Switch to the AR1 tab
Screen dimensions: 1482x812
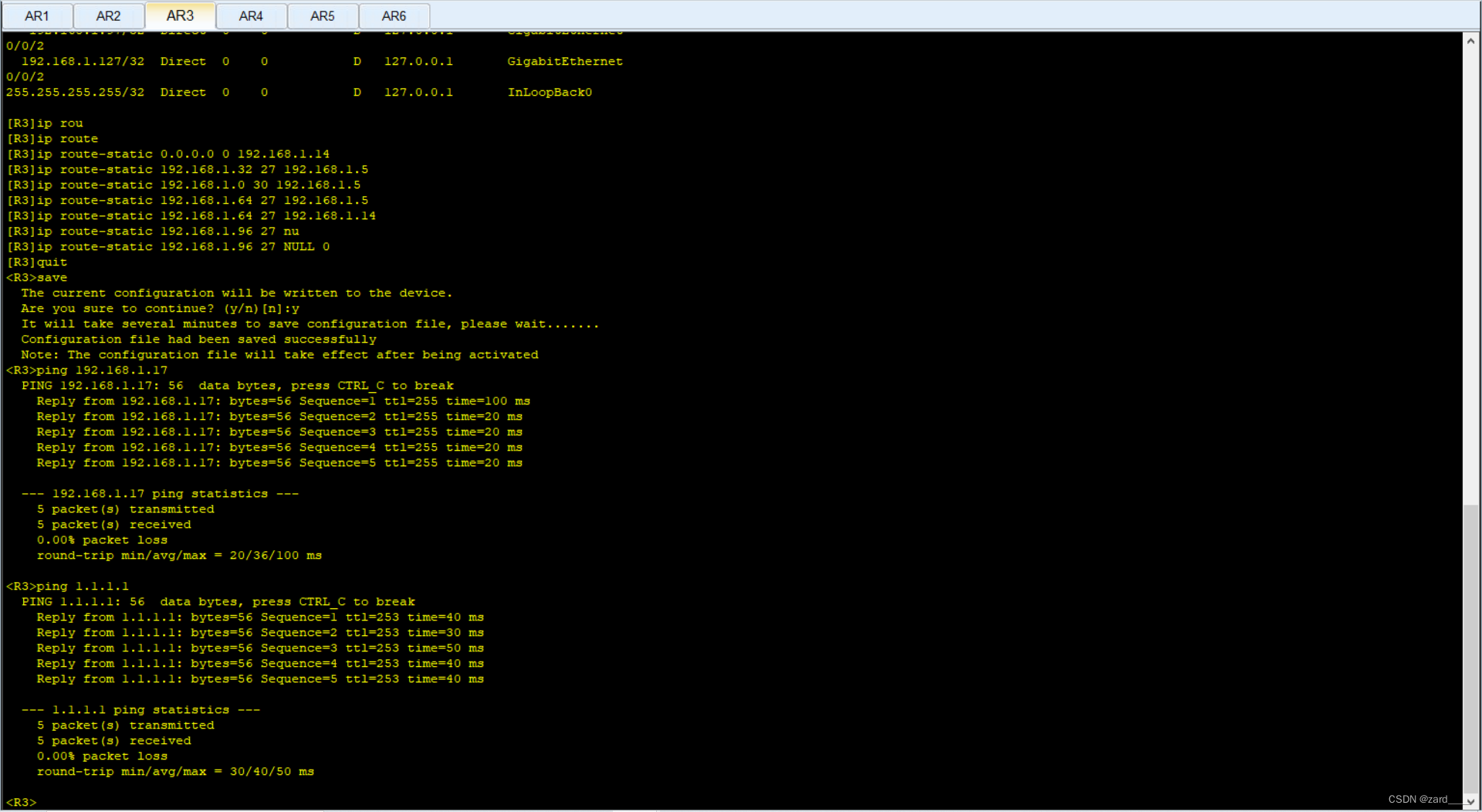click(37, 15)
